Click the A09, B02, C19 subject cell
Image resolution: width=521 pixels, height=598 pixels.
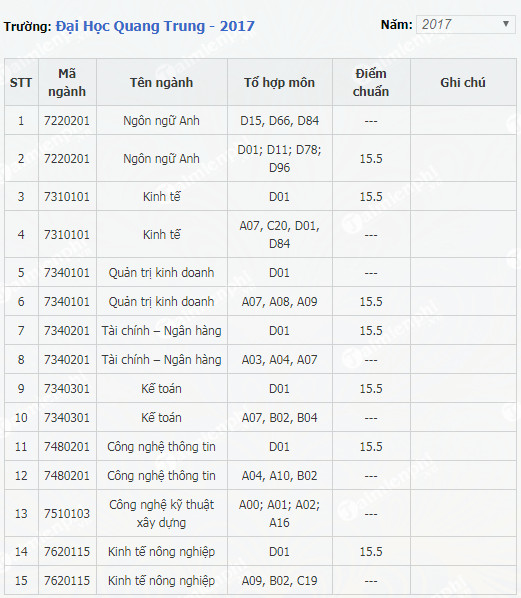pos(280,580)
